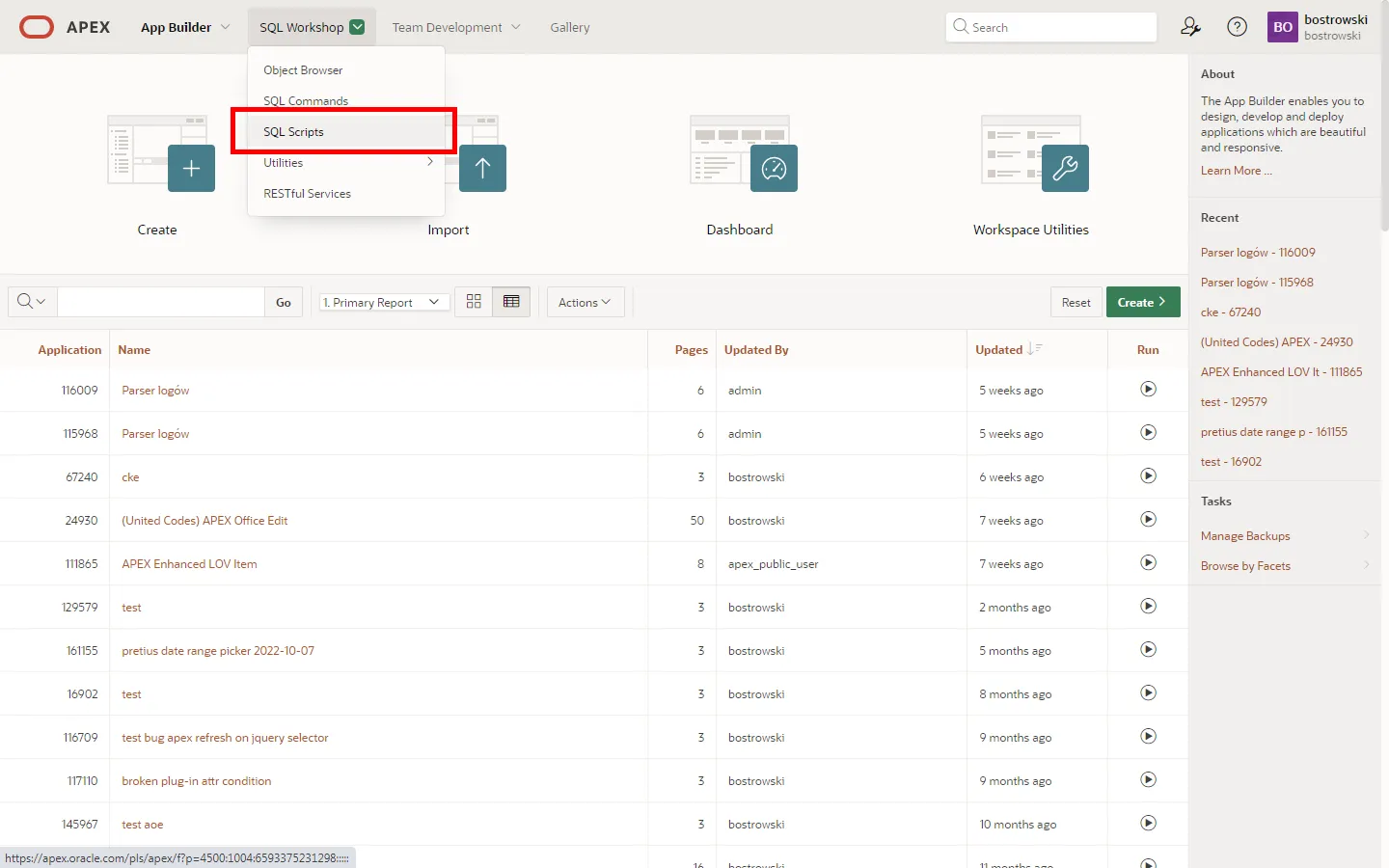Switch to report table view
The image size is (1389, 868).
click(x=511, y=302)
